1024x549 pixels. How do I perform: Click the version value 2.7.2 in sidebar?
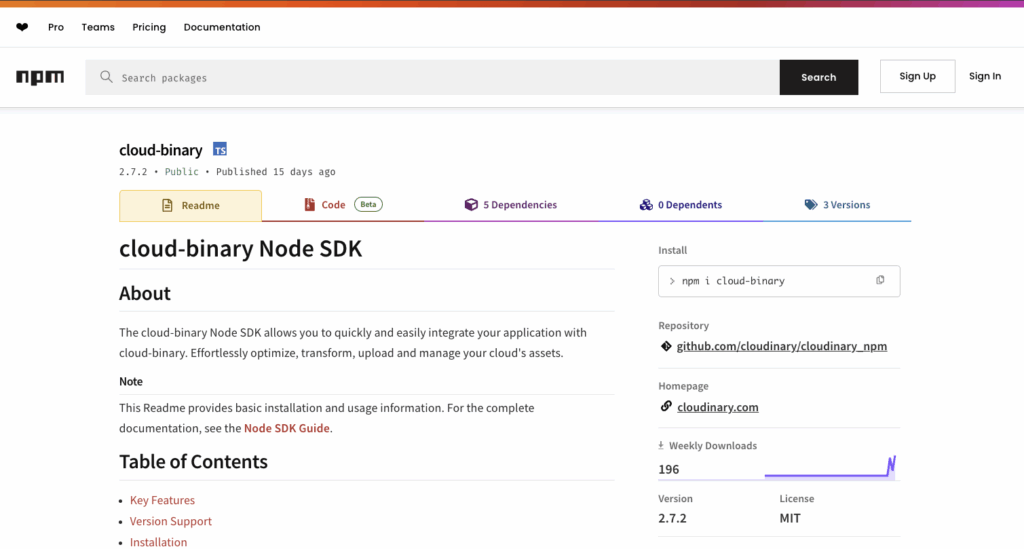[672, 518]
